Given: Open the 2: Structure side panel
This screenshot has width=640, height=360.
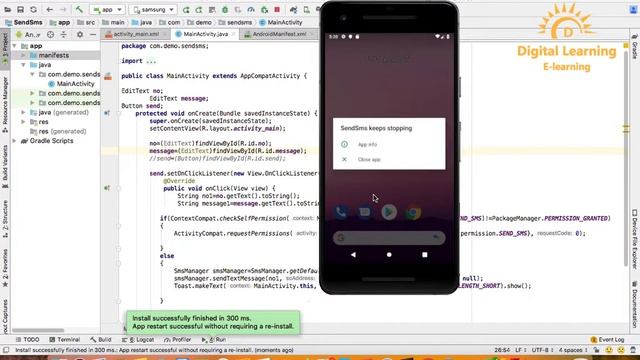Looking at the screenshot, I should (x=5, y=219).
